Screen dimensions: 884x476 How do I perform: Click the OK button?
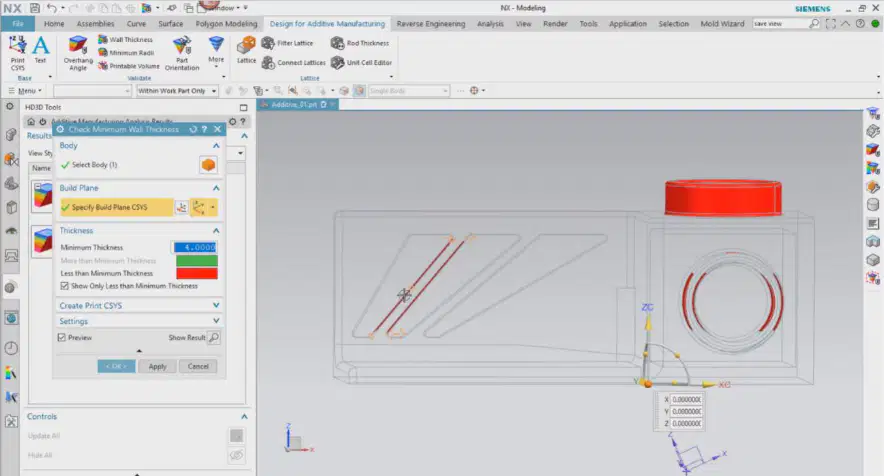(116, 366)
